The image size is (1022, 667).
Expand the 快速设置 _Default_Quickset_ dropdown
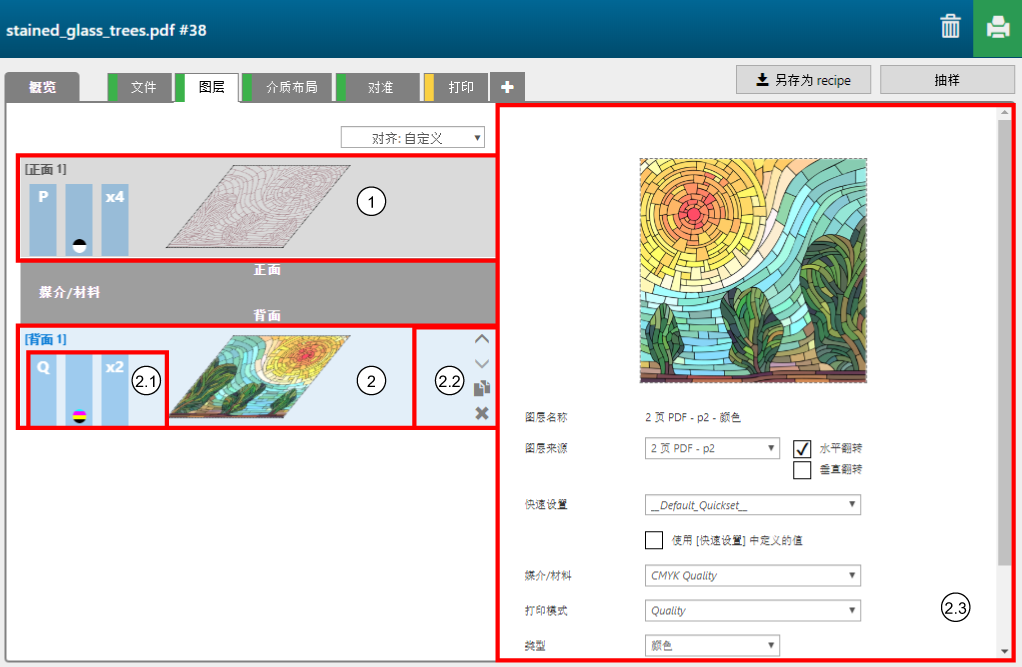[753, 505]
